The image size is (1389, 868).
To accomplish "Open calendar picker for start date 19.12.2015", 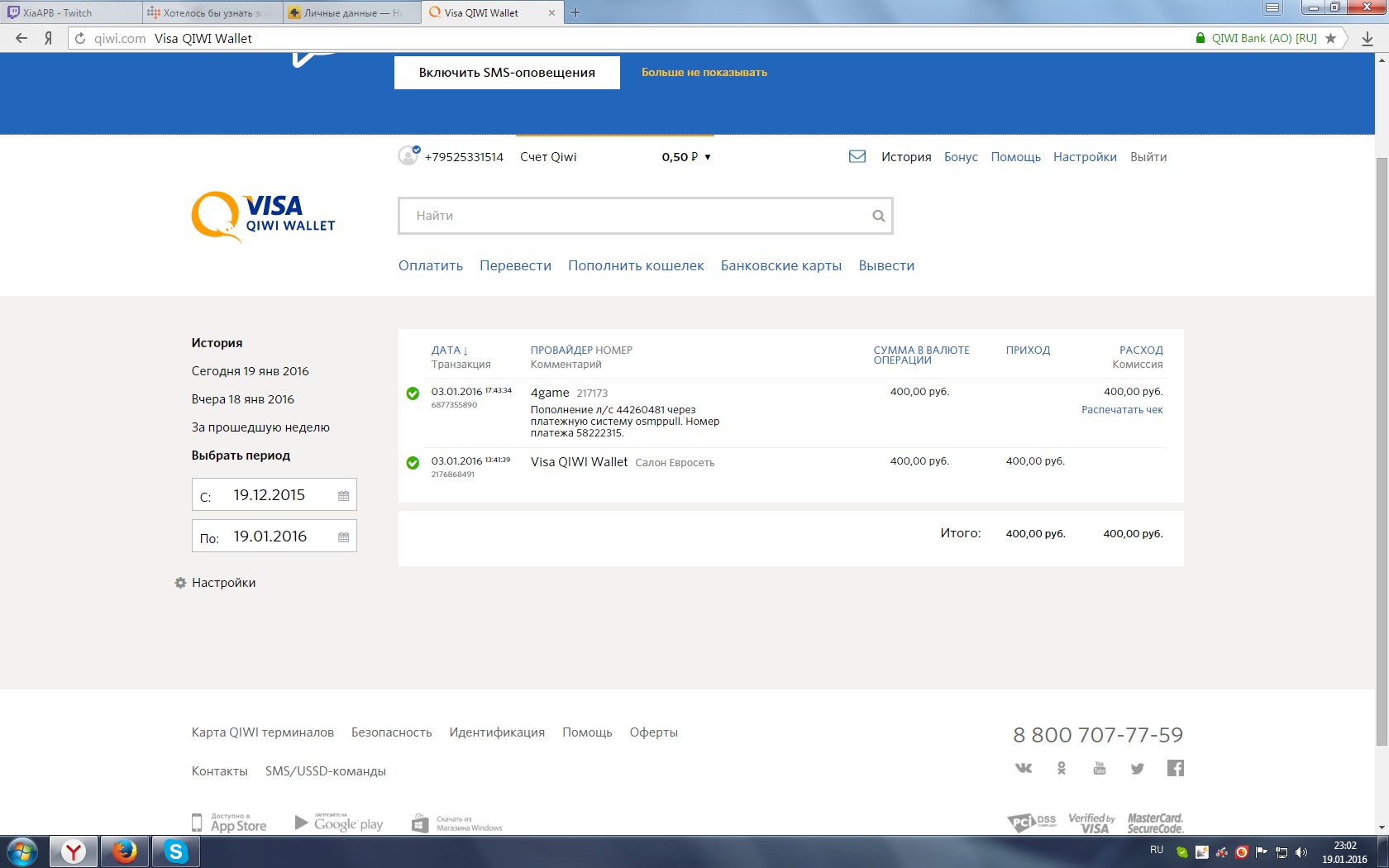I will (x=343, y=496).
